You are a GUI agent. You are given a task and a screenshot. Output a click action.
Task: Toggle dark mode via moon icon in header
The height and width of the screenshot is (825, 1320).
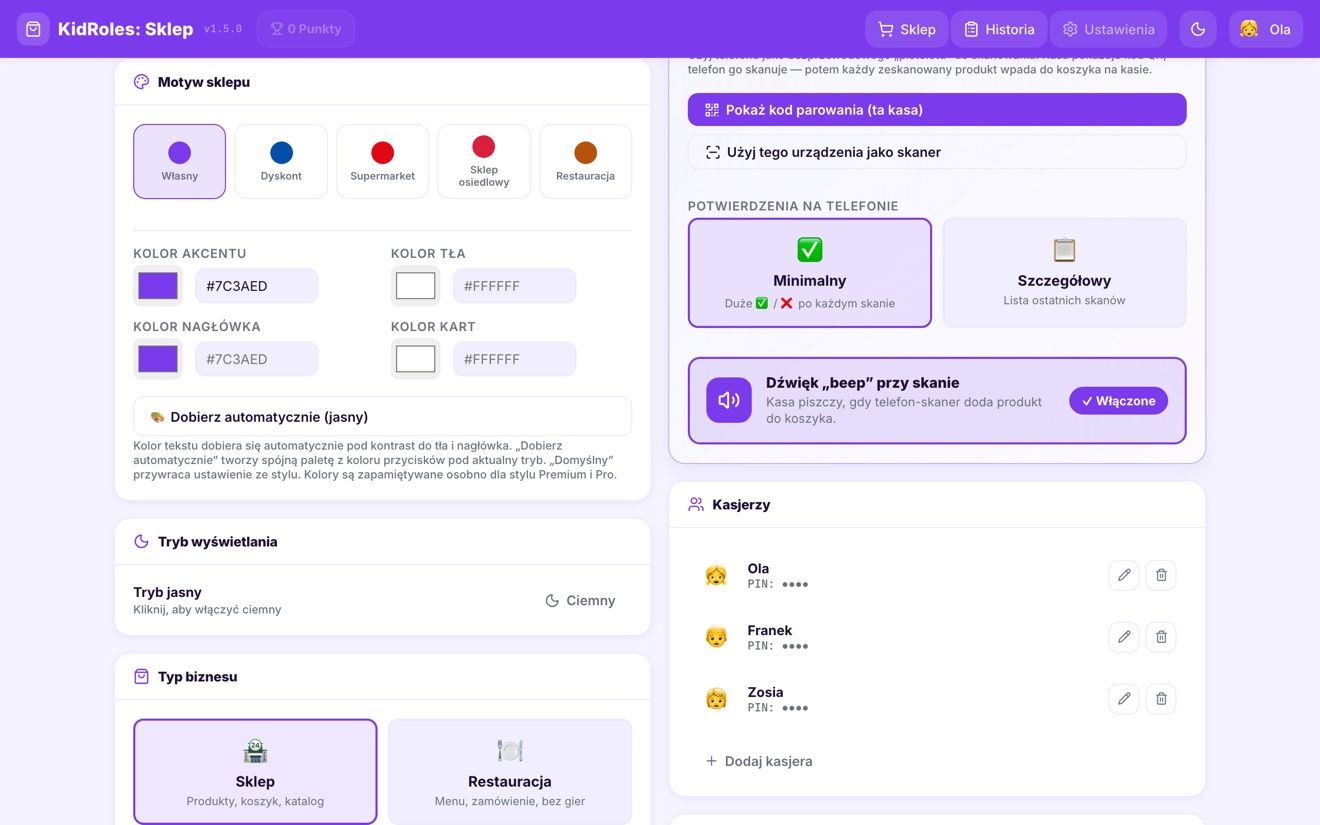click(x=1198, y=29)
